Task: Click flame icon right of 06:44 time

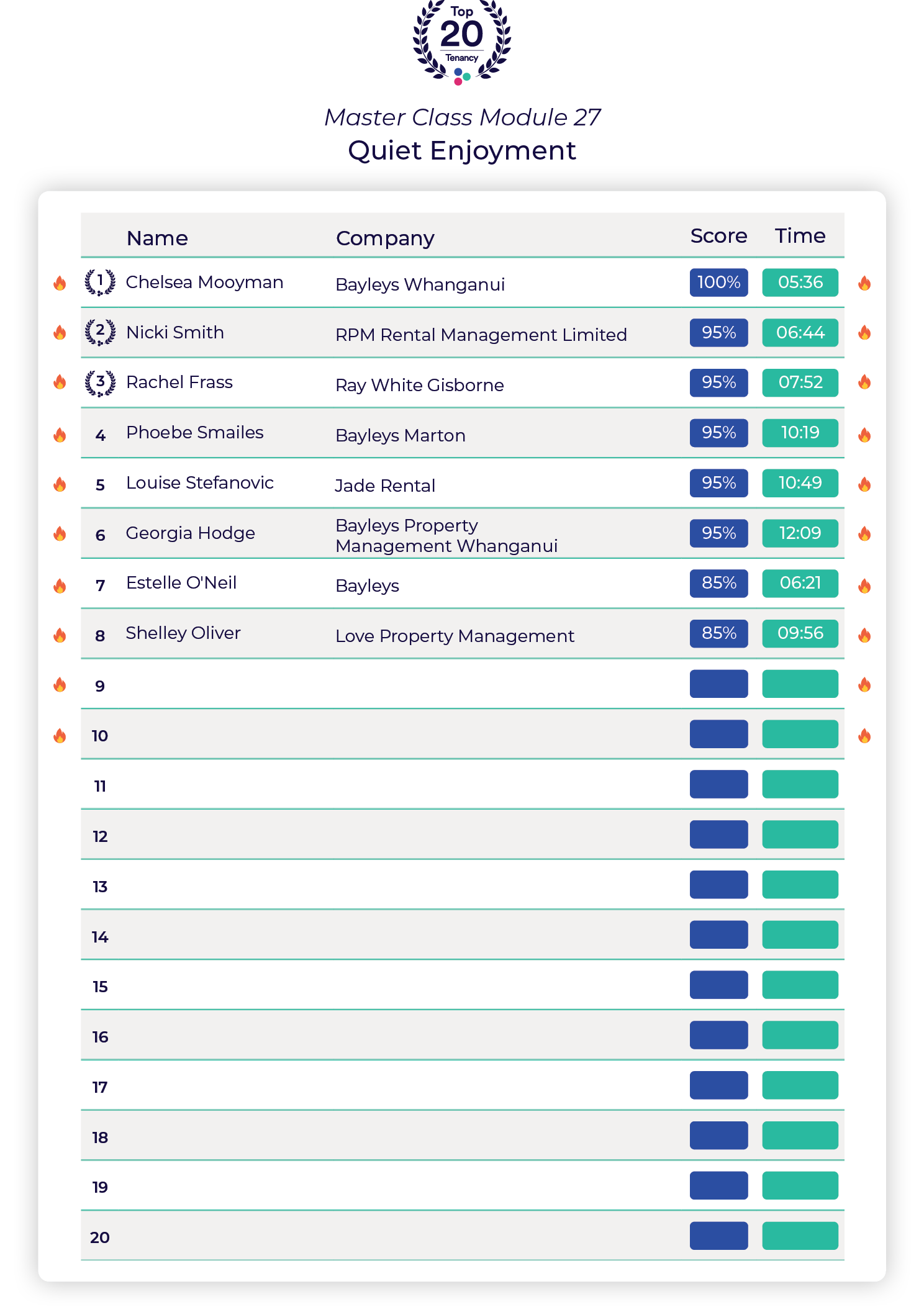Action: (x=864, y=333)
